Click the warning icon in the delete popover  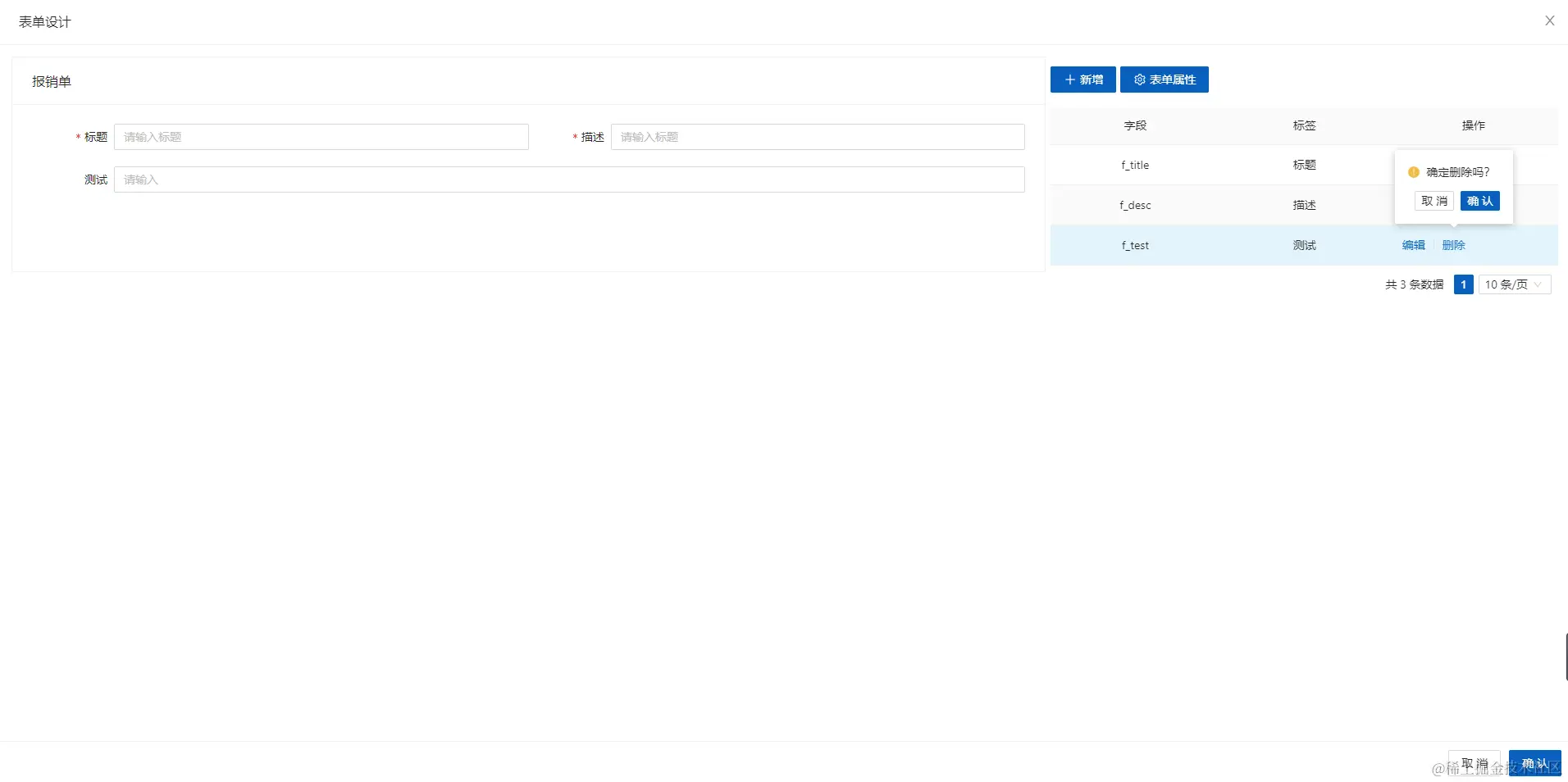coord(1413,172)
